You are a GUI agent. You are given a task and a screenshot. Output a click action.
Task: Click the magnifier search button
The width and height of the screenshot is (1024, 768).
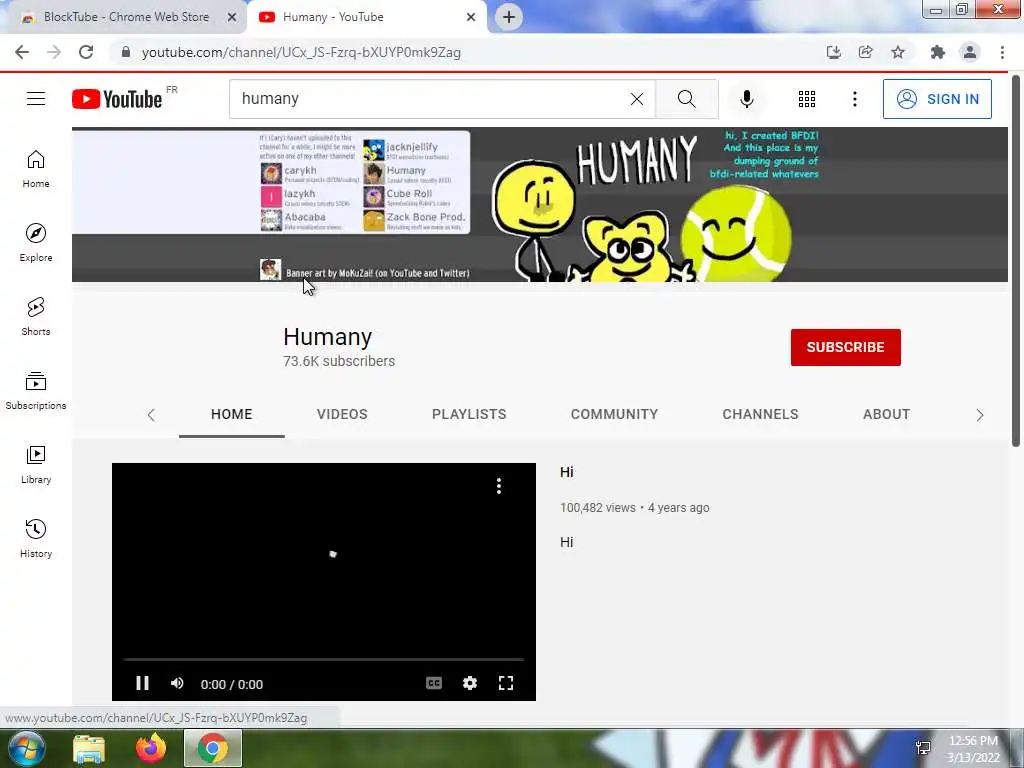[686, 99]
